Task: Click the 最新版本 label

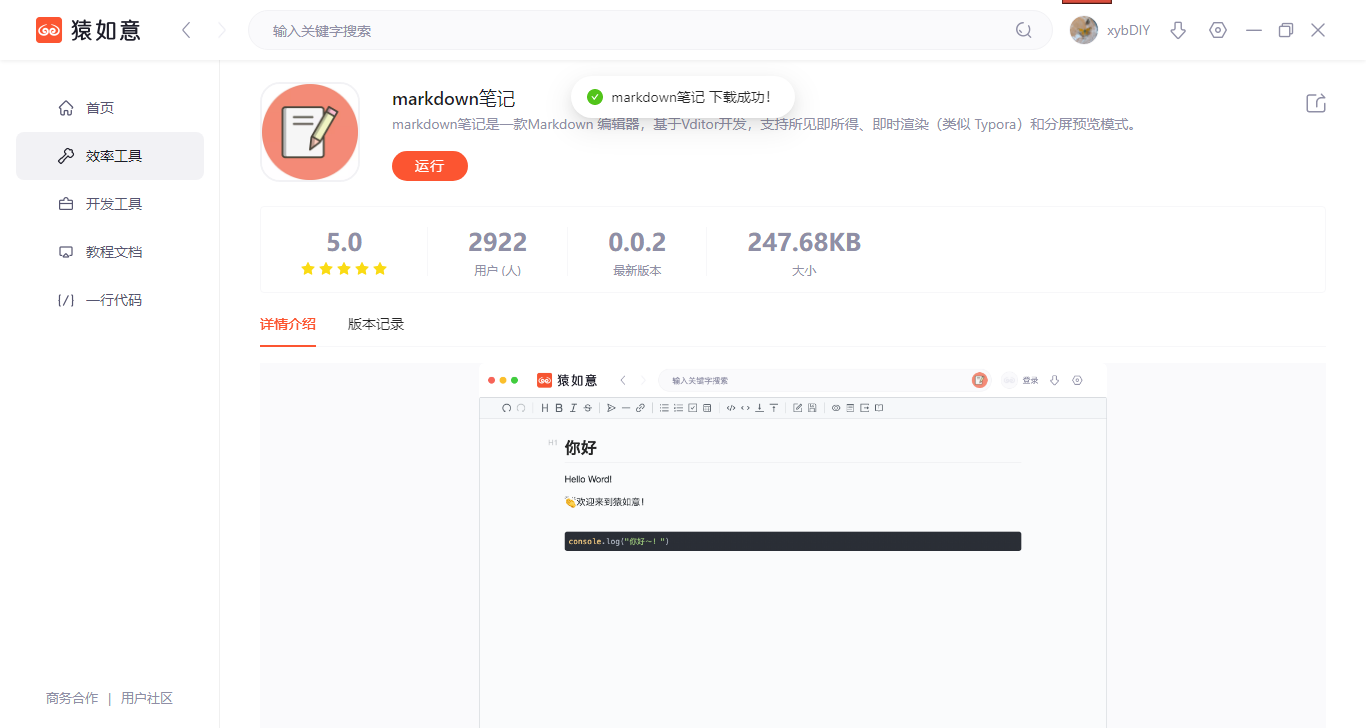Action: coord(637,270)
